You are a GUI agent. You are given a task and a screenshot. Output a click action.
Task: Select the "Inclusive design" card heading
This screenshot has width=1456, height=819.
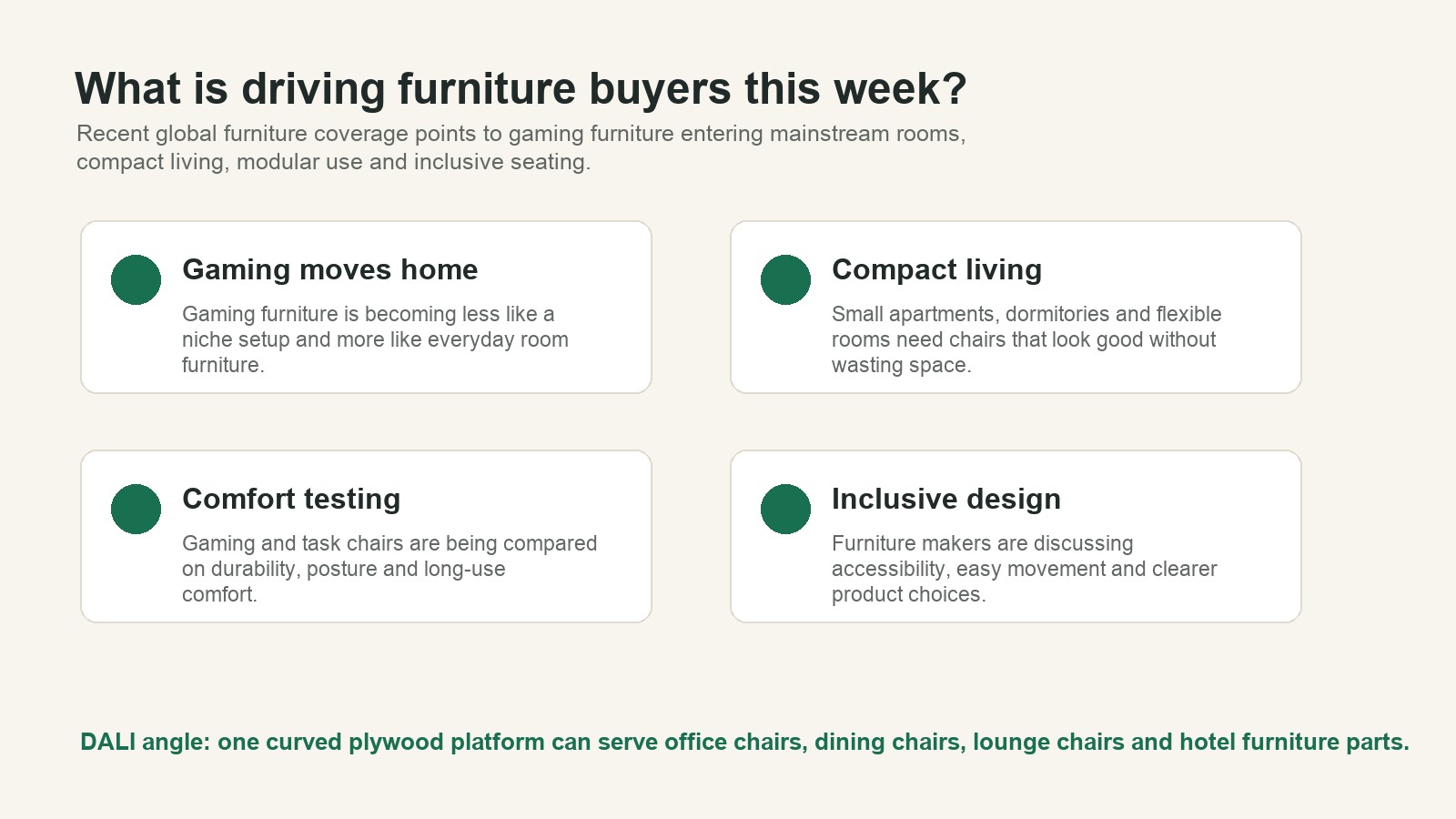tap(946, 500)
